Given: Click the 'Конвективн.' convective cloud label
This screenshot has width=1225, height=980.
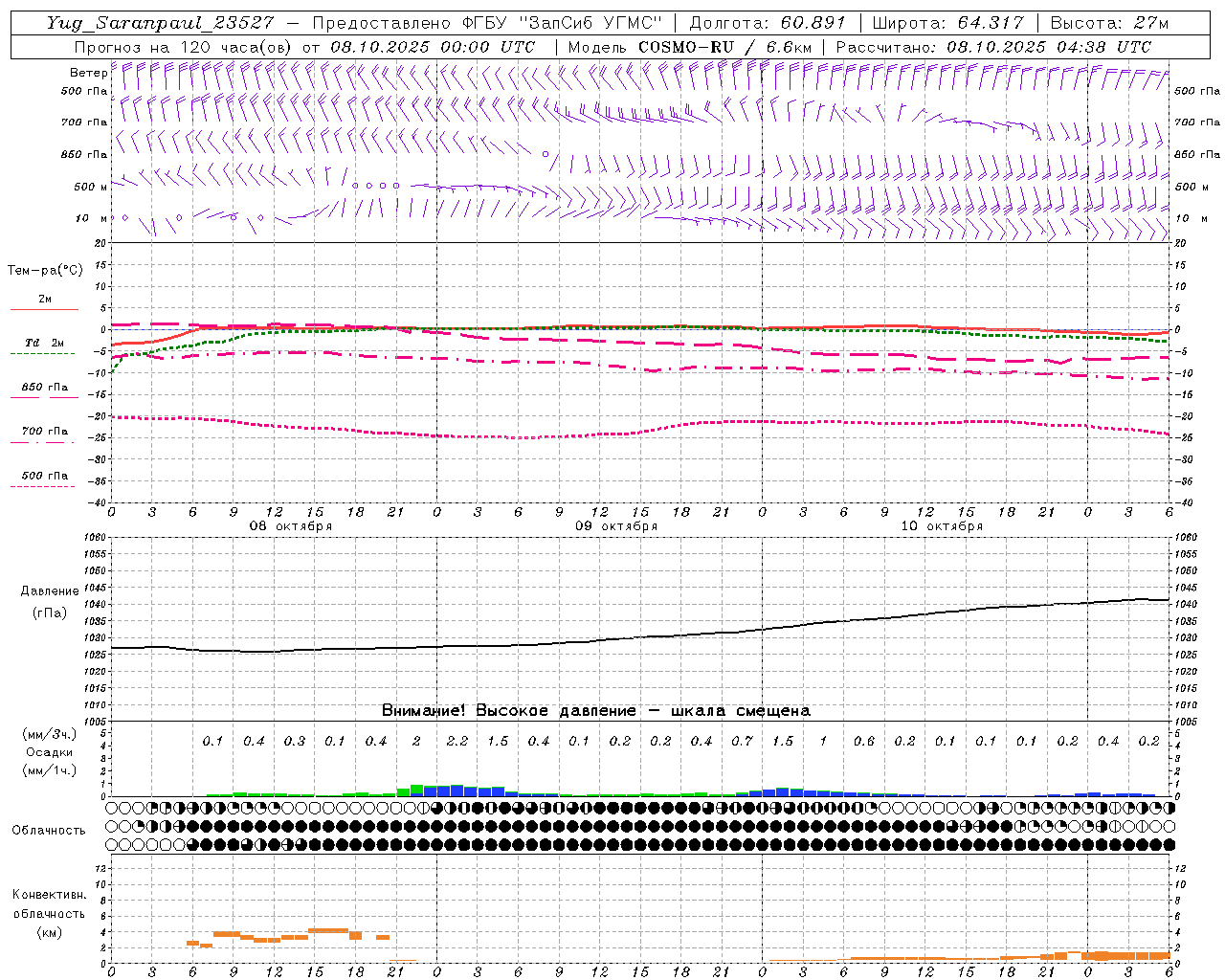Looking at the screenshot, I should (49, 895).
